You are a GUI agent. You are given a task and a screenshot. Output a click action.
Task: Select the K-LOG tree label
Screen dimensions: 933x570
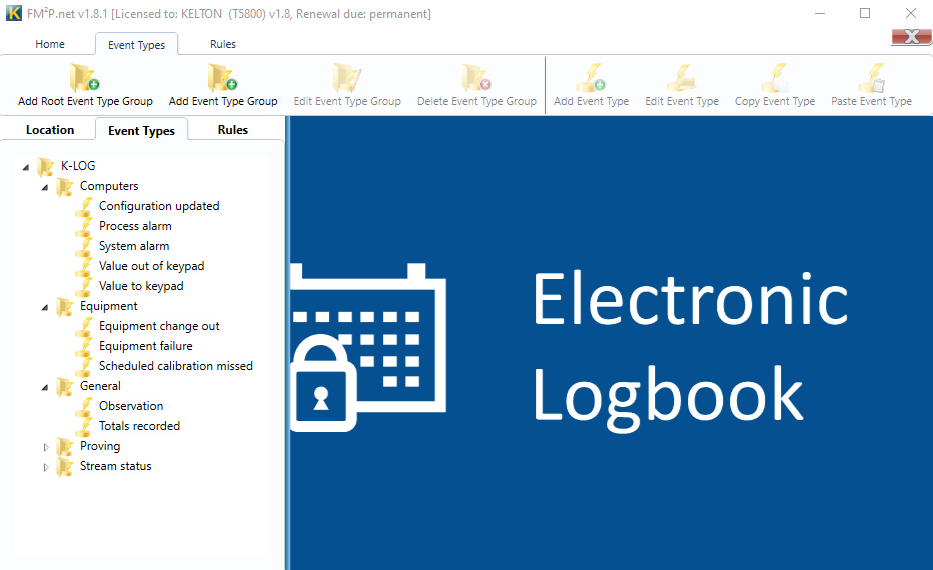click(78, 165)
